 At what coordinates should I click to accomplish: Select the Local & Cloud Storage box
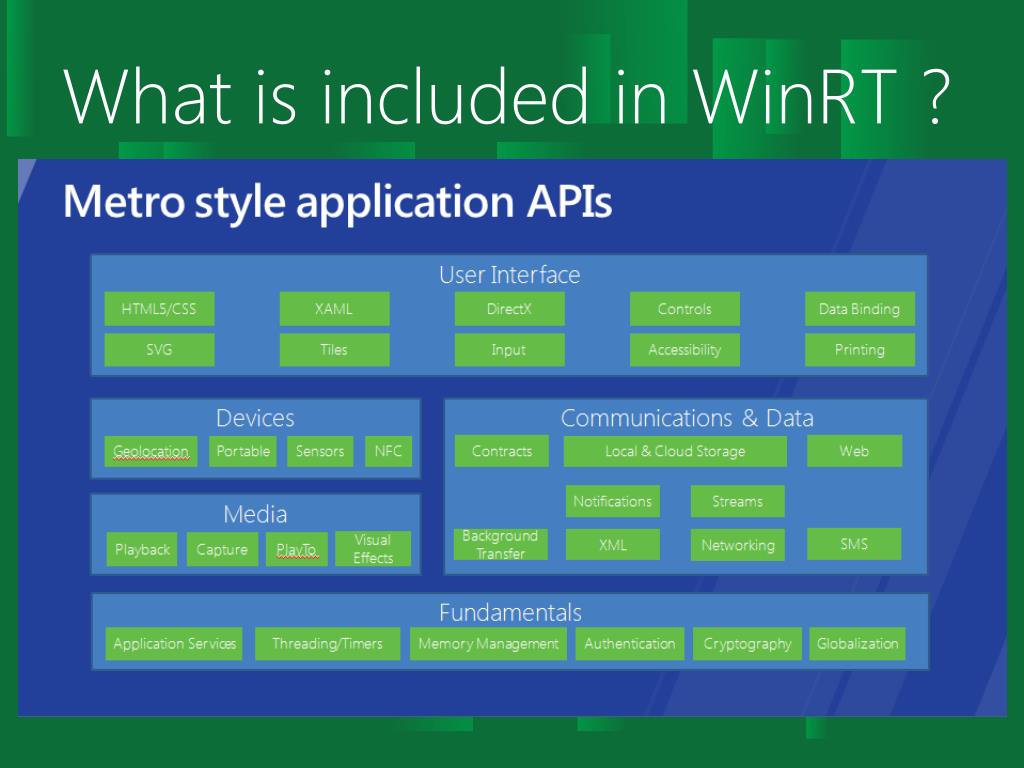675,451
